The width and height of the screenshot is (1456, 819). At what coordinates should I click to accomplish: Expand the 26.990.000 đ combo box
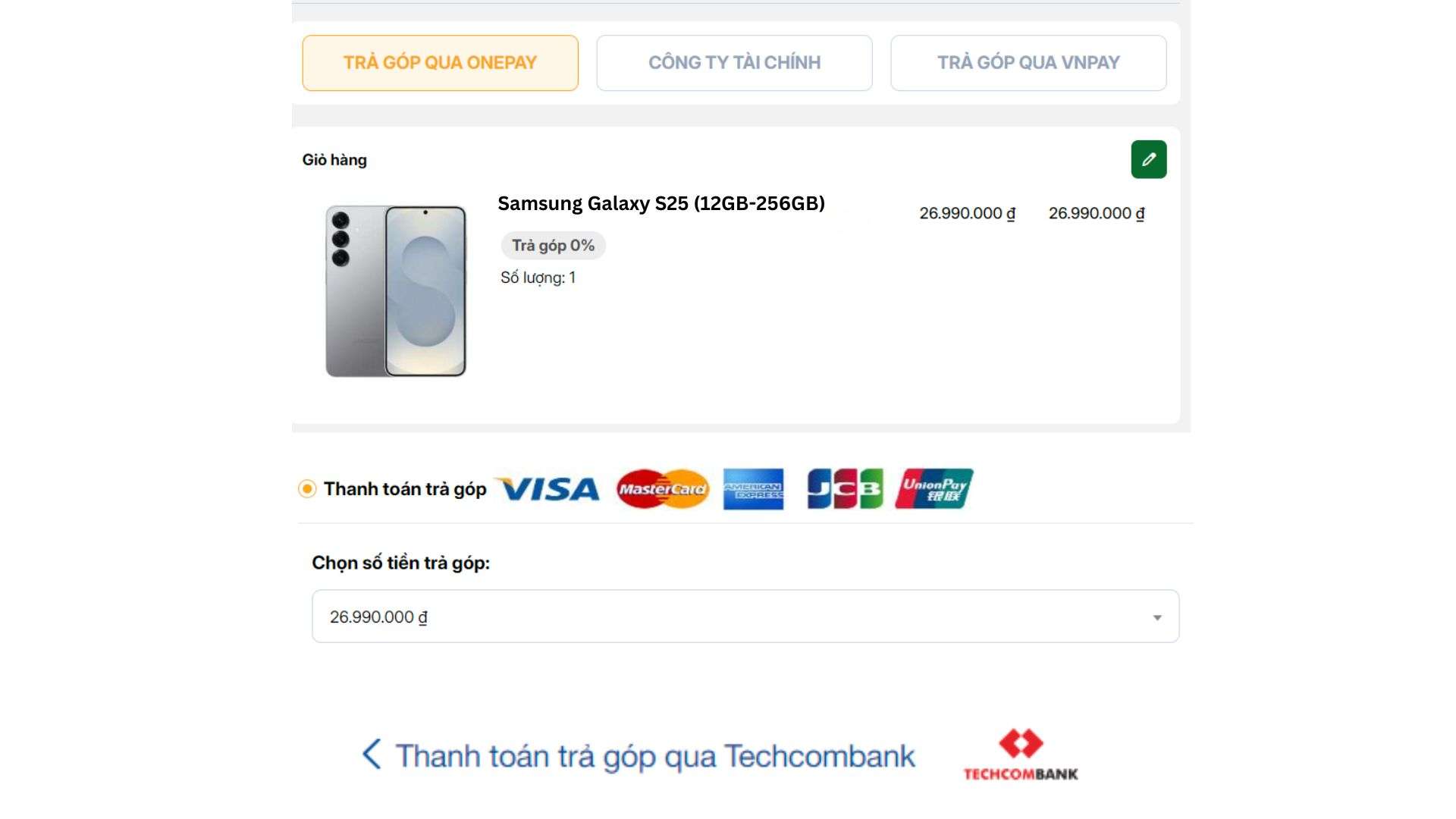(745, 617)
